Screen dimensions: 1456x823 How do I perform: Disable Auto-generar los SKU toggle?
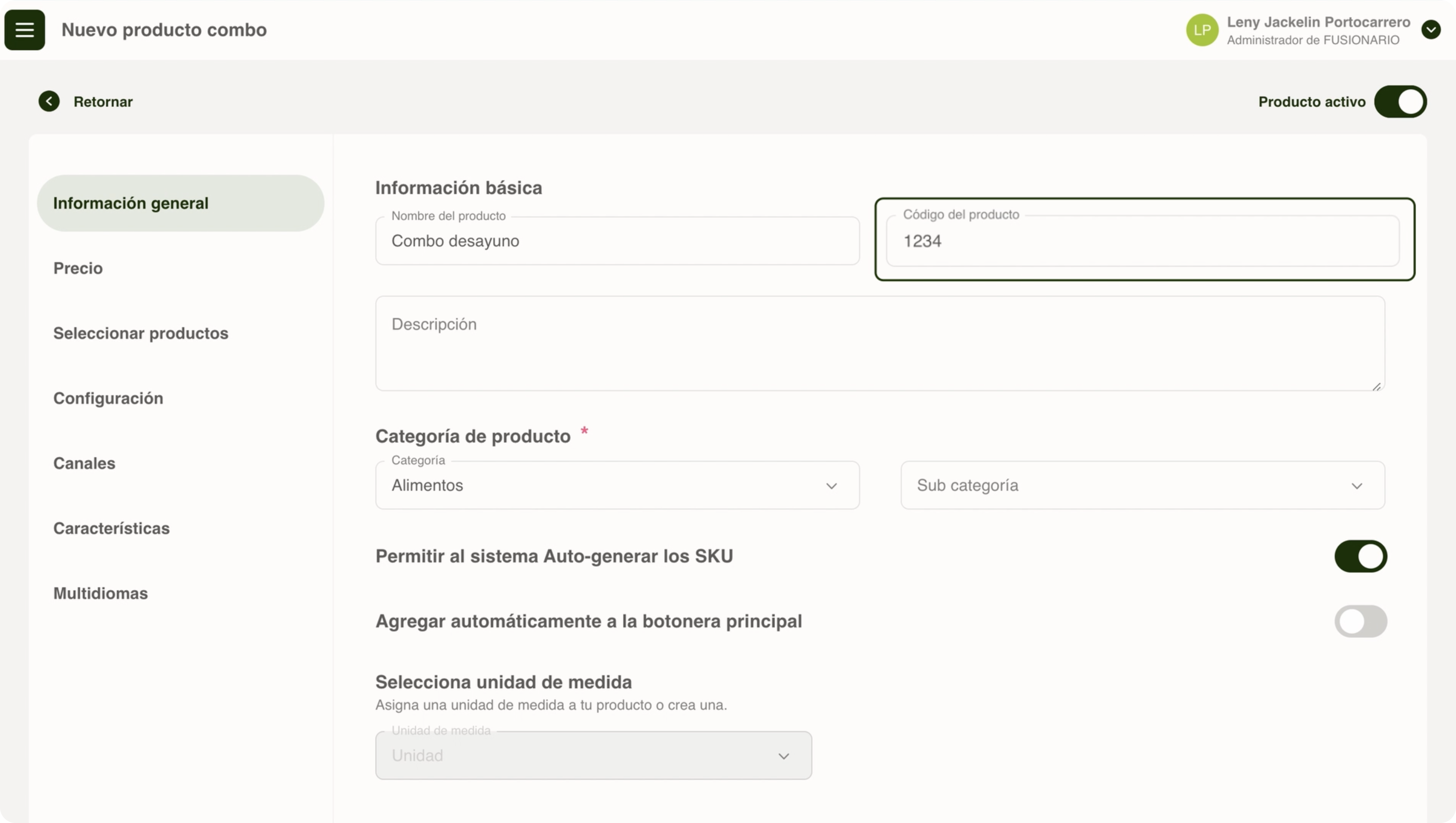click(1361, 556)
